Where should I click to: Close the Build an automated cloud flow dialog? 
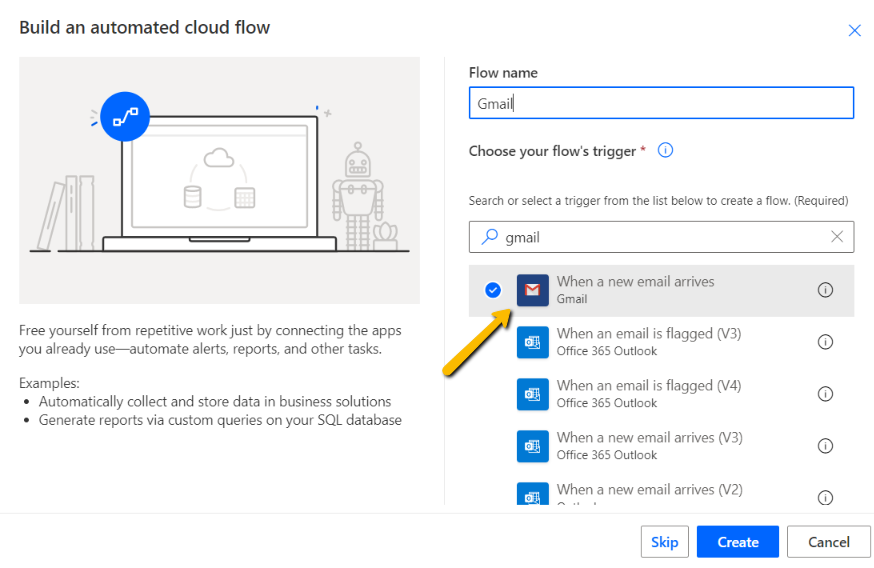click(854, 30)
